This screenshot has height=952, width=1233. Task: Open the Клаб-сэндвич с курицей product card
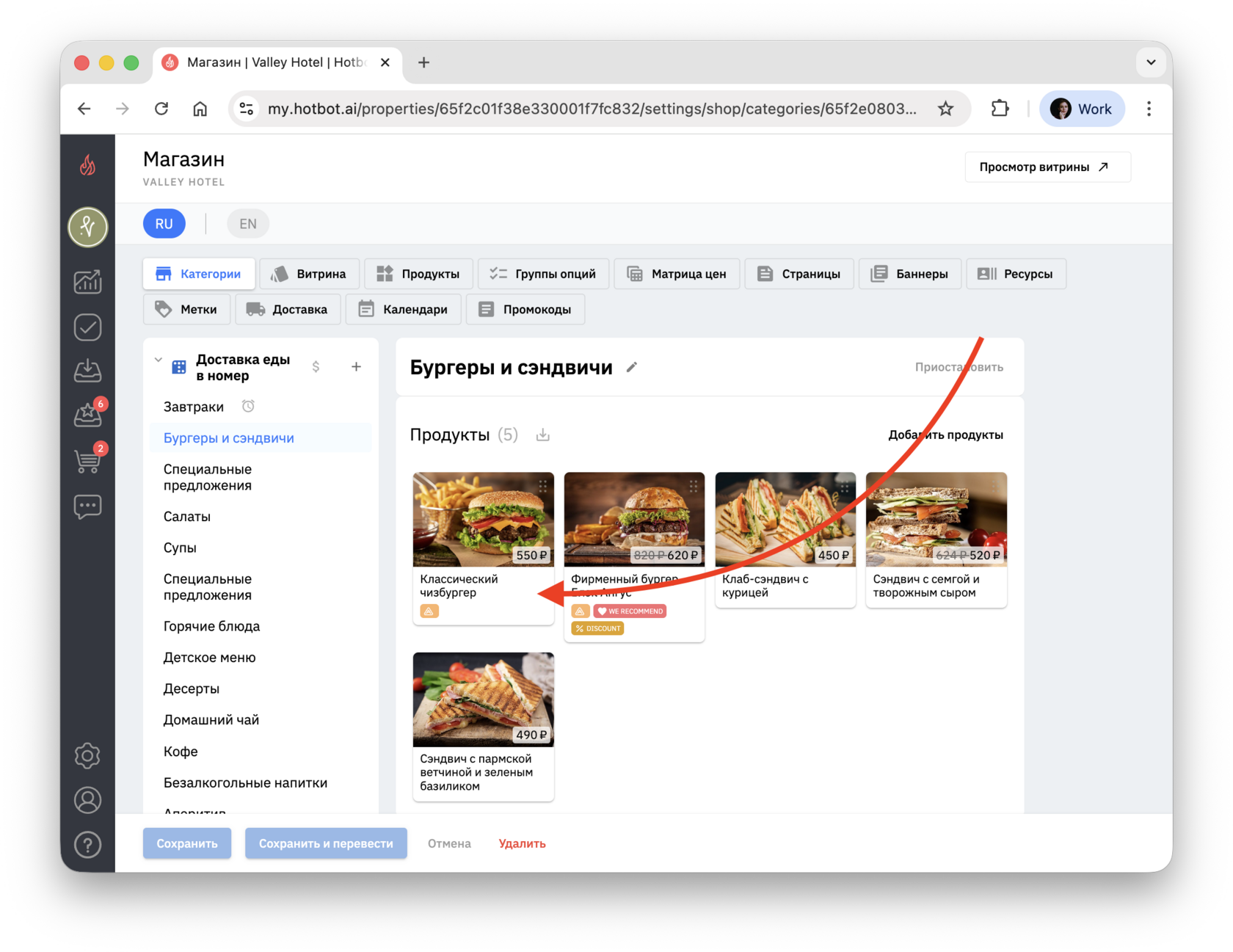[x=785, y=539]
